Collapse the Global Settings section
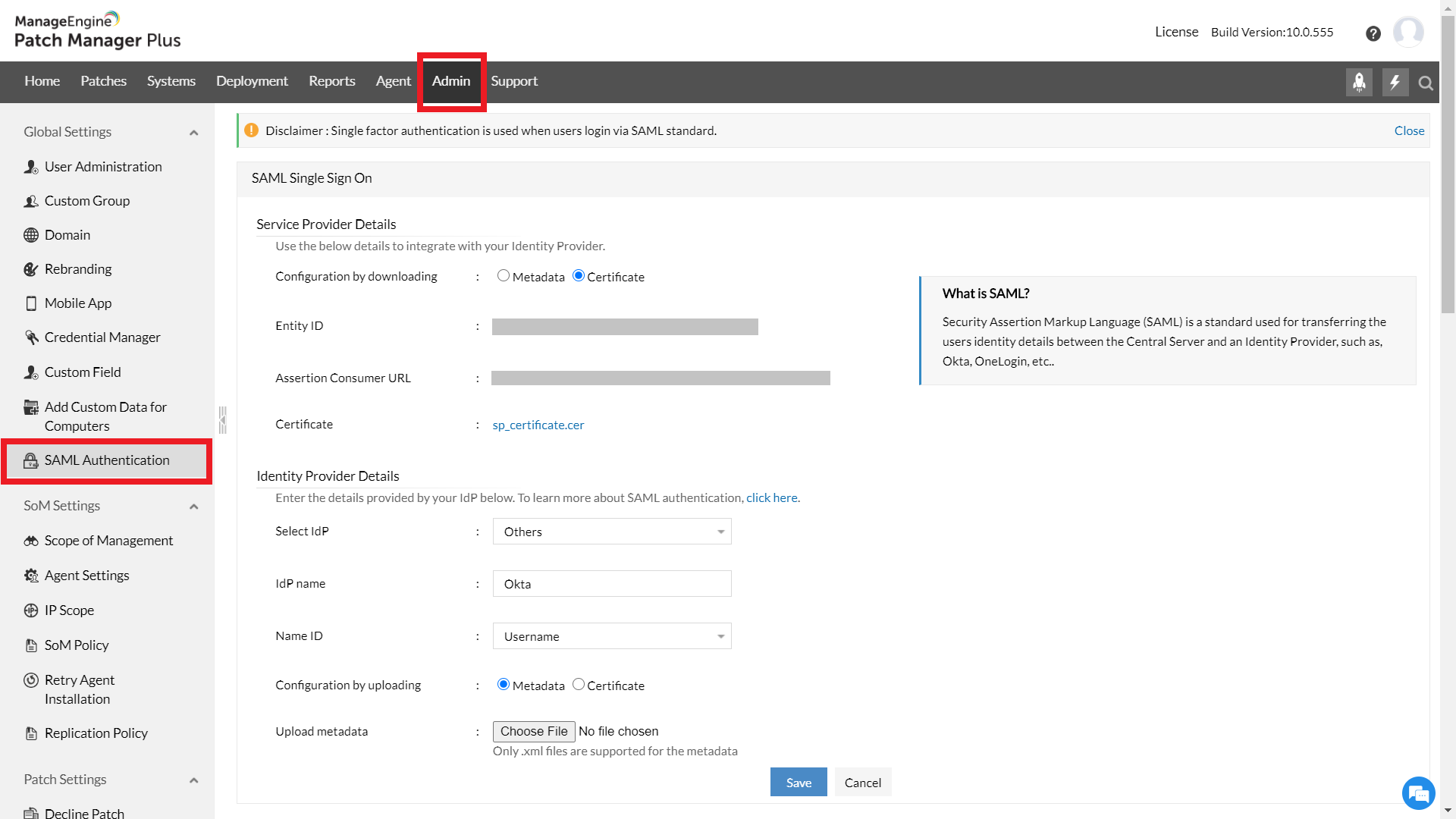 pos(194,133)
